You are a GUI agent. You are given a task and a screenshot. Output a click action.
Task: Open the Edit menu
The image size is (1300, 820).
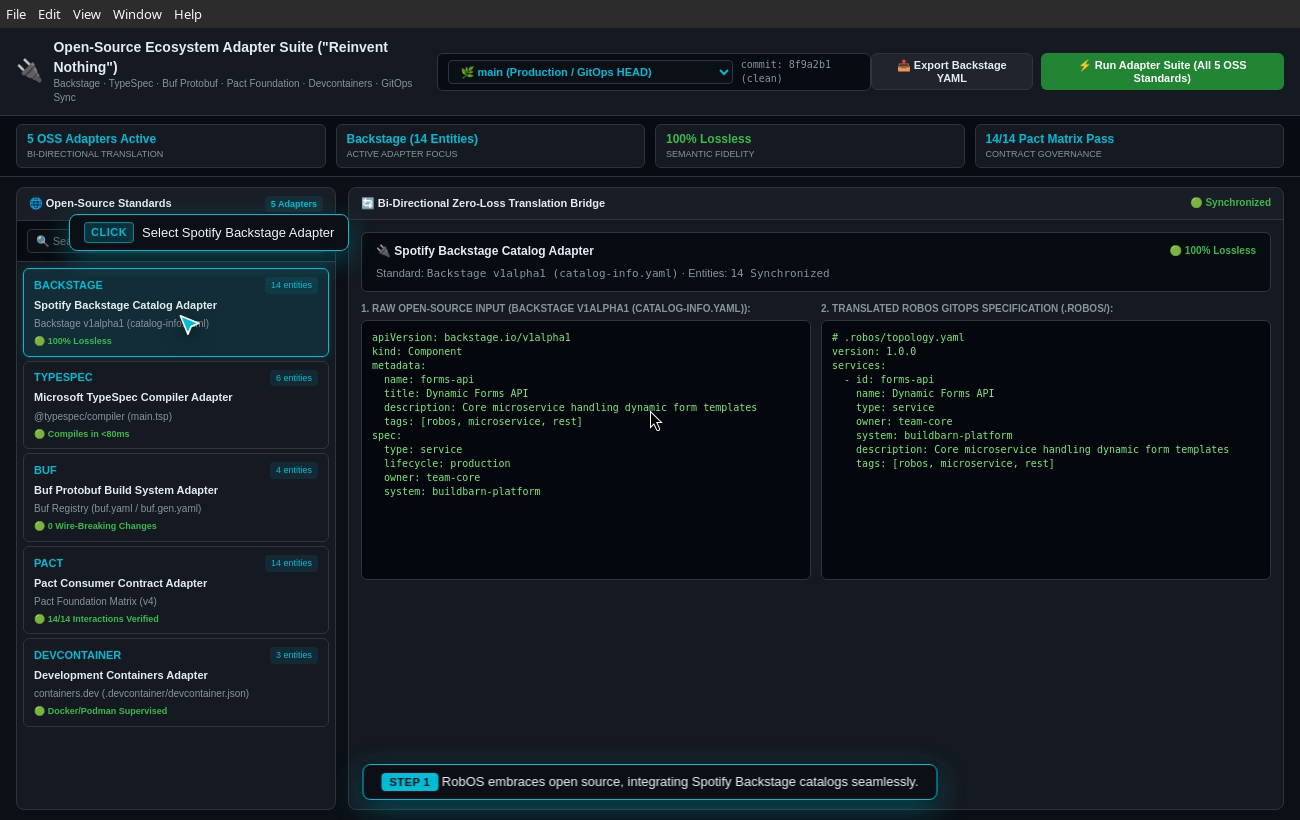point(49,14)
